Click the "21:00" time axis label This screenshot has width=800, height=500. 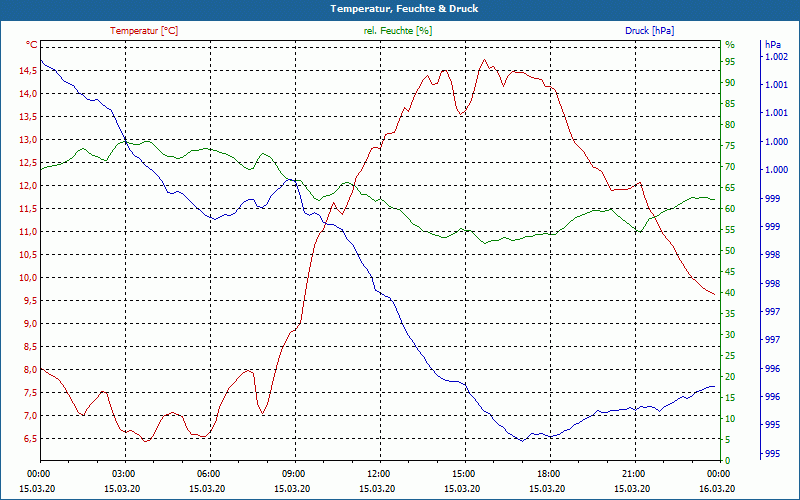(x=633, y=473)
